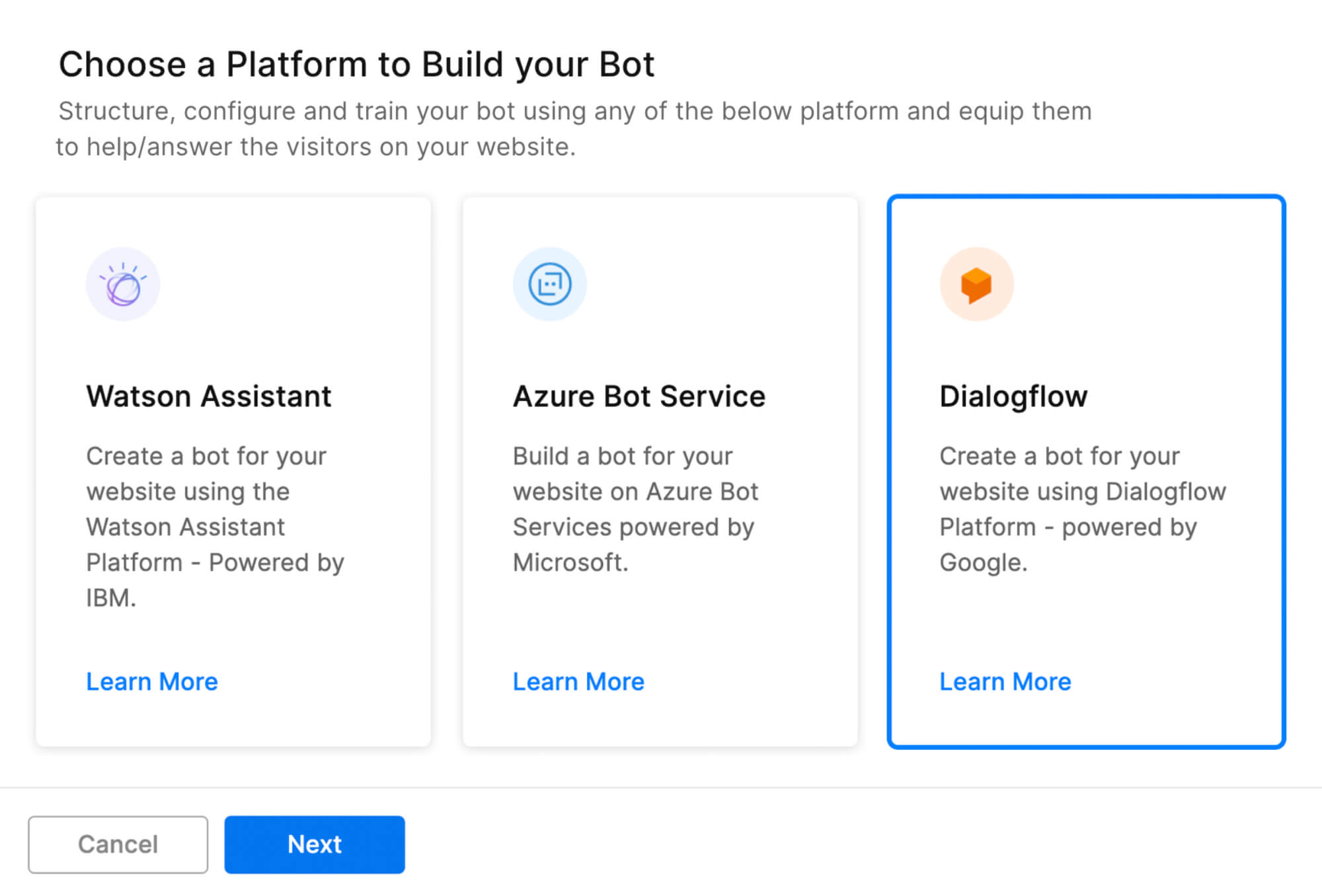
Task: Click the orange Dialogflow cube icon
Action: pos(976,284)
